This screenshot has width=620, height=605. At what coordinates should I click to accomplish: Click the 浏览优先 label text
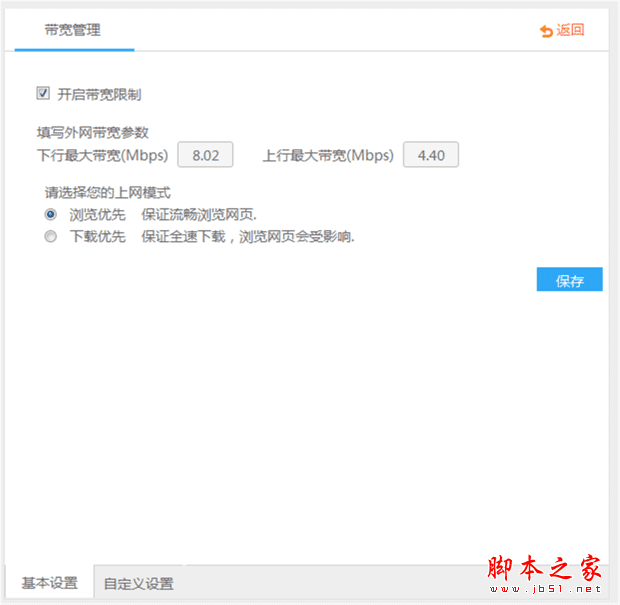(x=98, y=215)
